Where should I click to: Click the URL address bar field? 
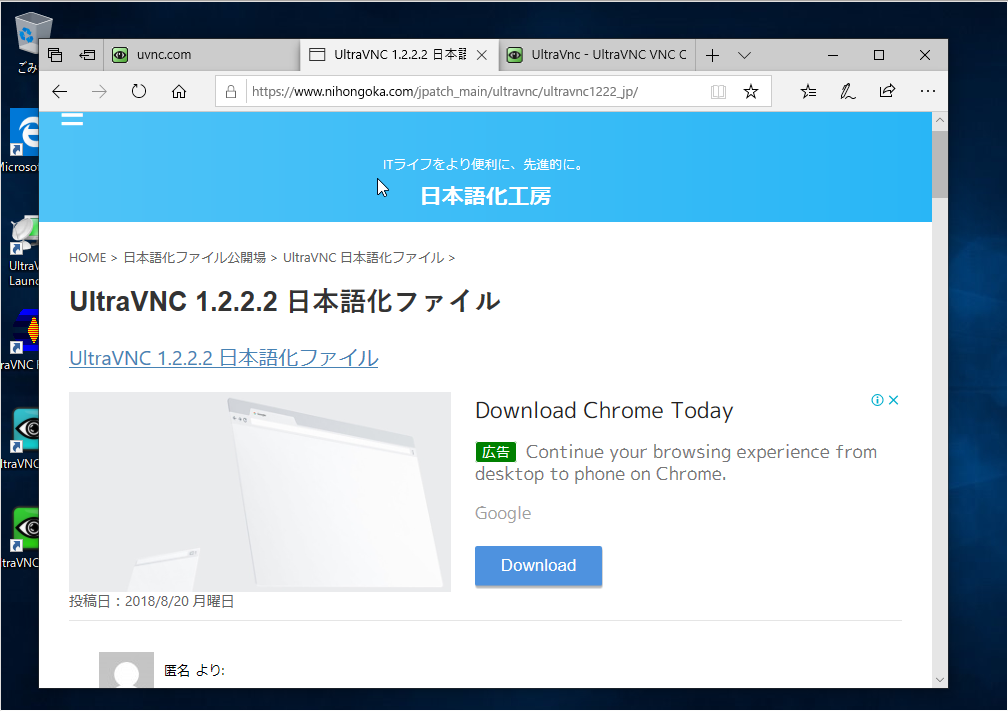coord(470,92)
